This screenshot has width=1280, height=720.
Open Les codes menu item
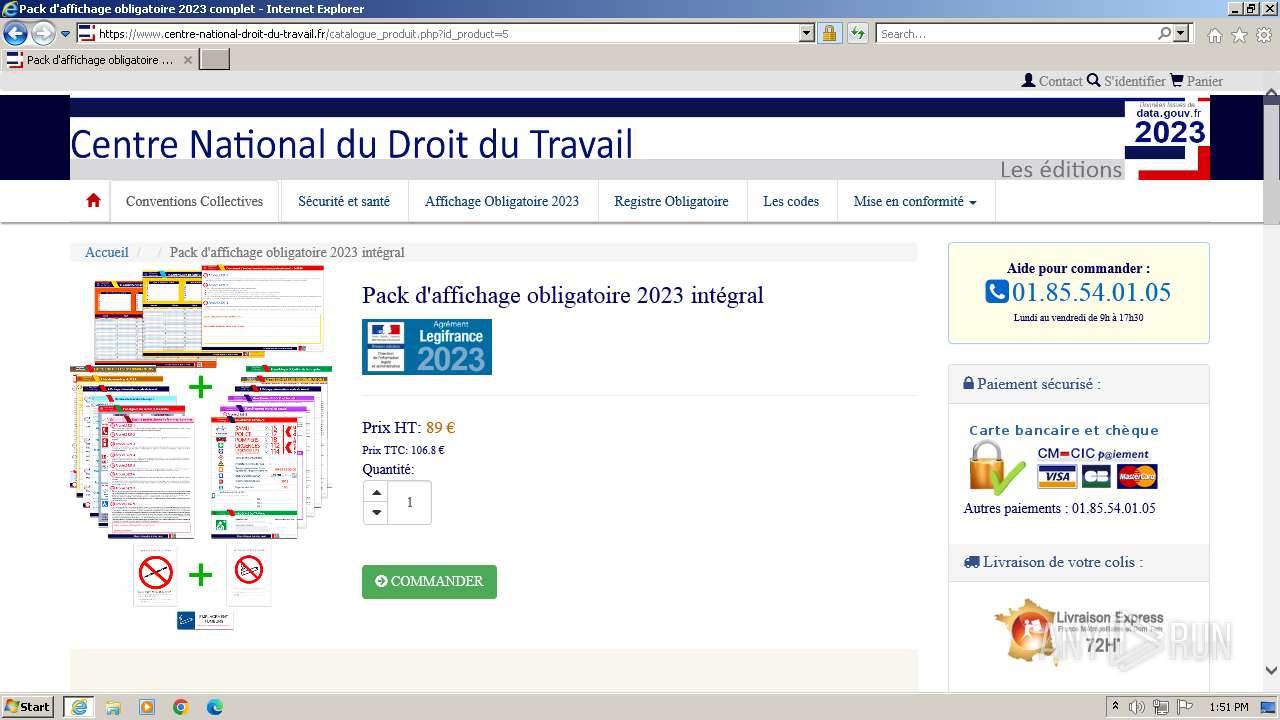click(791, 201)
